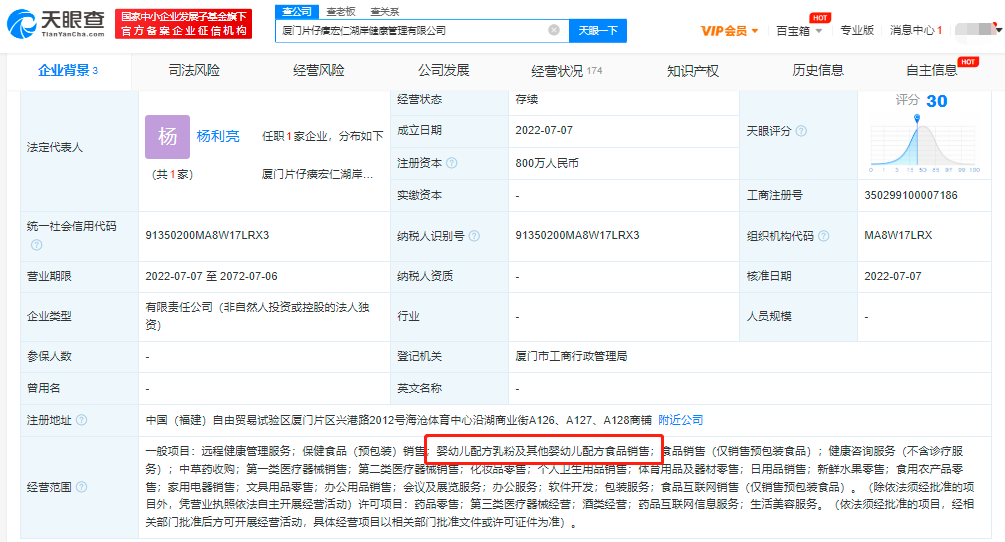The width and height of the screenshot is (1005, 542).
Task: Open legal representative 杨利亮 profile
Action: [218, 136]
